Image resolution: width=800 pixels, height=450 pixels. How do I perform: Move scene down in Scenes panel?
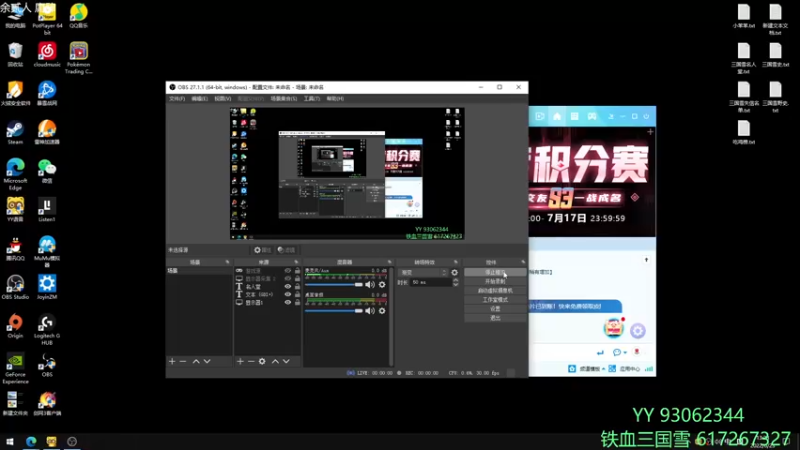click(x=207, y=361)
